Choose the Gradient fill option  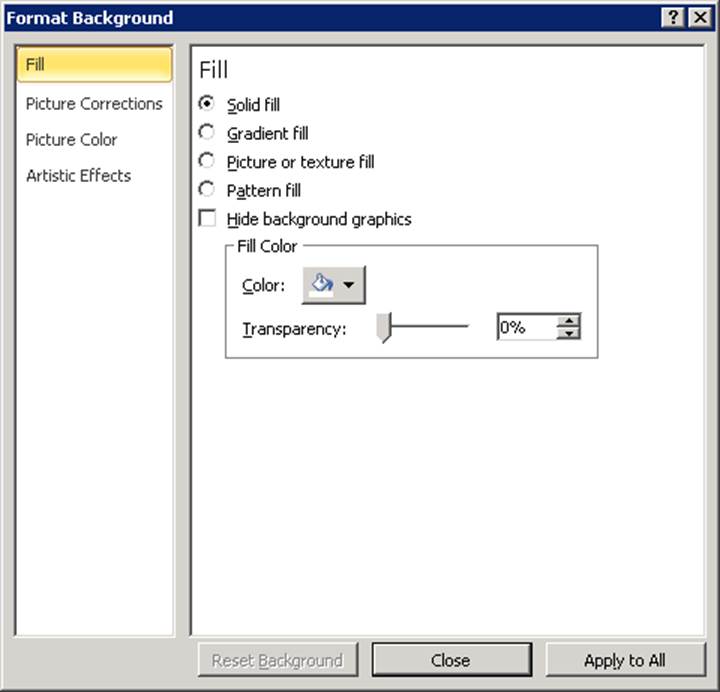click(207, 132)
